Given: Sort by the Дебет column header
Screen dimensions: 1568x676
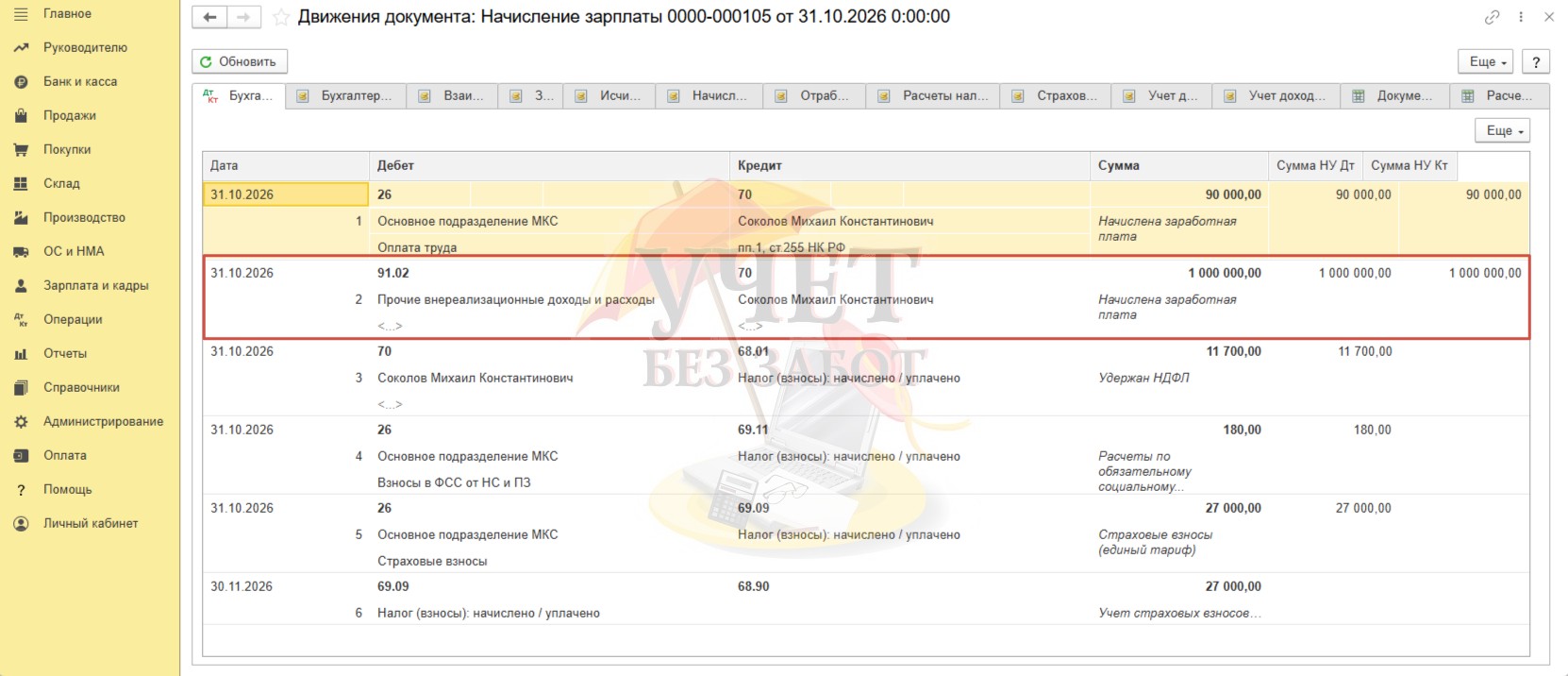Looking at the screenshot, I should 549,165.
